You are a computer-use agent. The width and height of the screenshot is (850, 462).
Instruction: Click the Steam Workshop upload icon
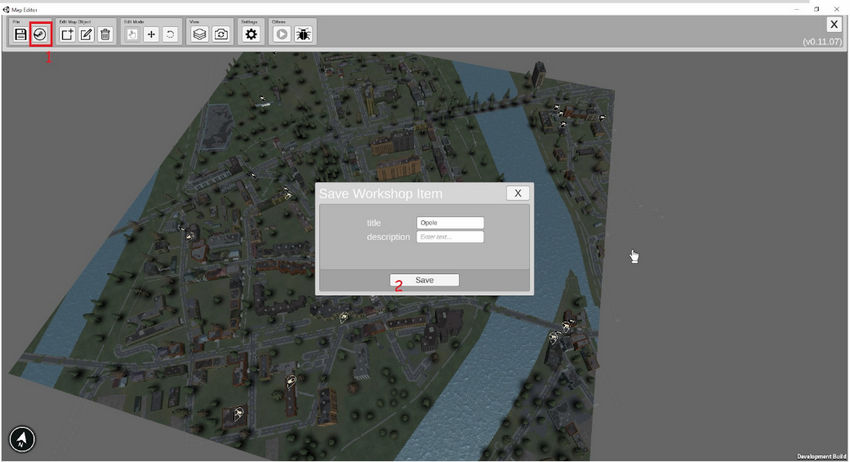pyautogui.click(x=40, y=34)
